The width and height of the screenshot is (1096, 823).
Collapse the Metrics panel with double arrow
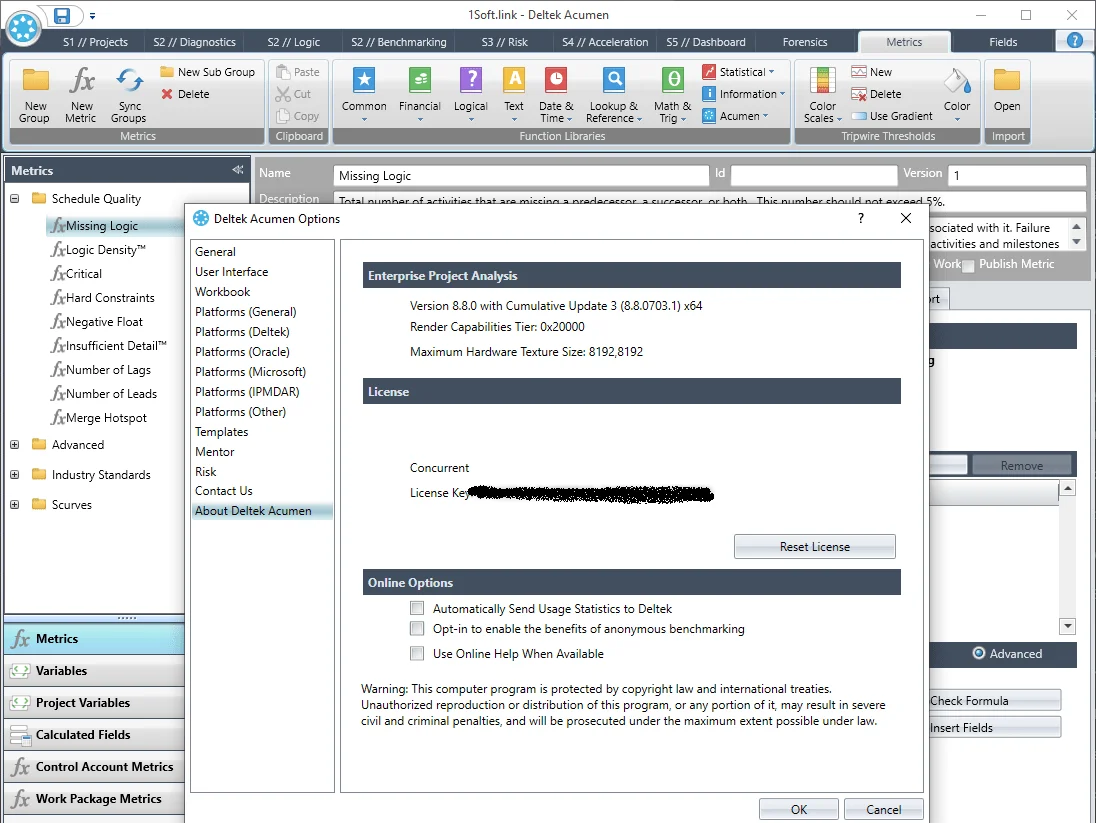[238, 170]
